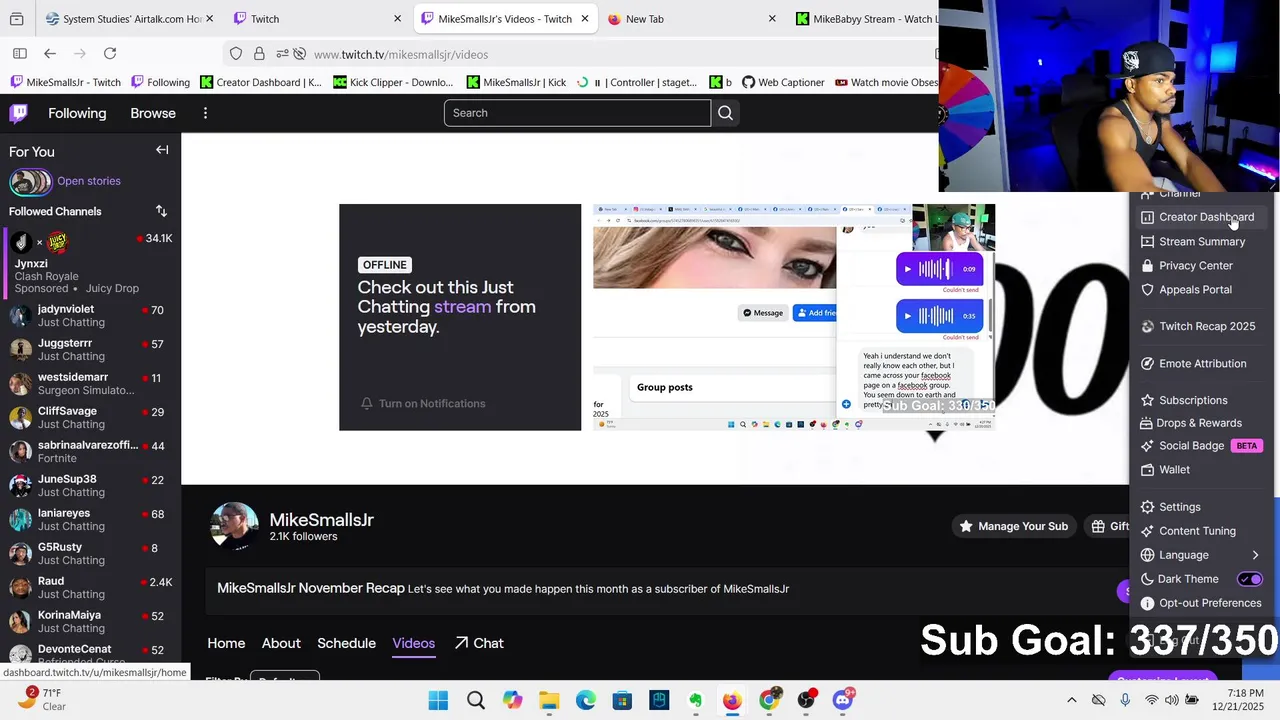
Task: Switch to the Home channel tab
Action: (226, 643)
